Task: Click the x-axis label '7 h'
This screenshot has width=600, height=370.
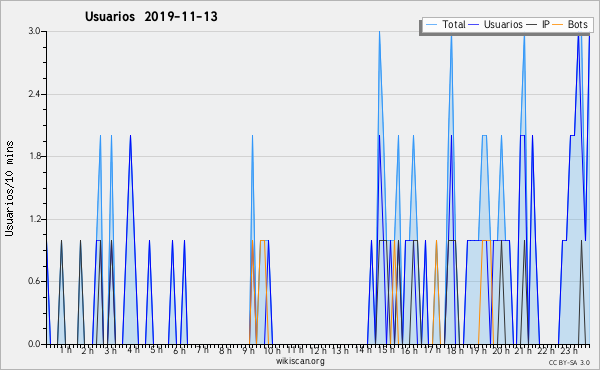Action: pyautogui.click(x=202, y=350)
